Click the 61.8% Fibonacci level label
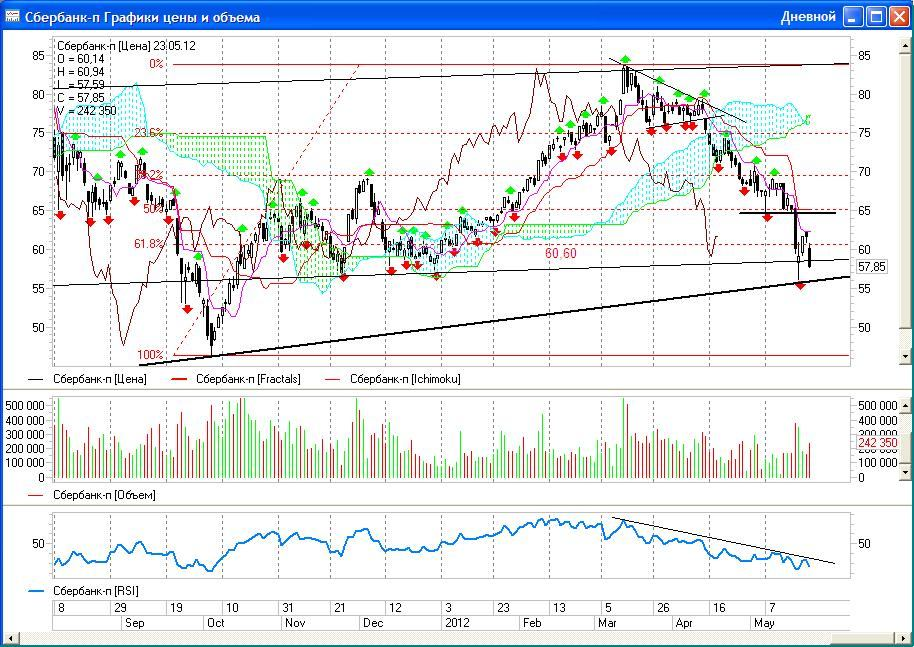914x647 pixels. [149, 244]
